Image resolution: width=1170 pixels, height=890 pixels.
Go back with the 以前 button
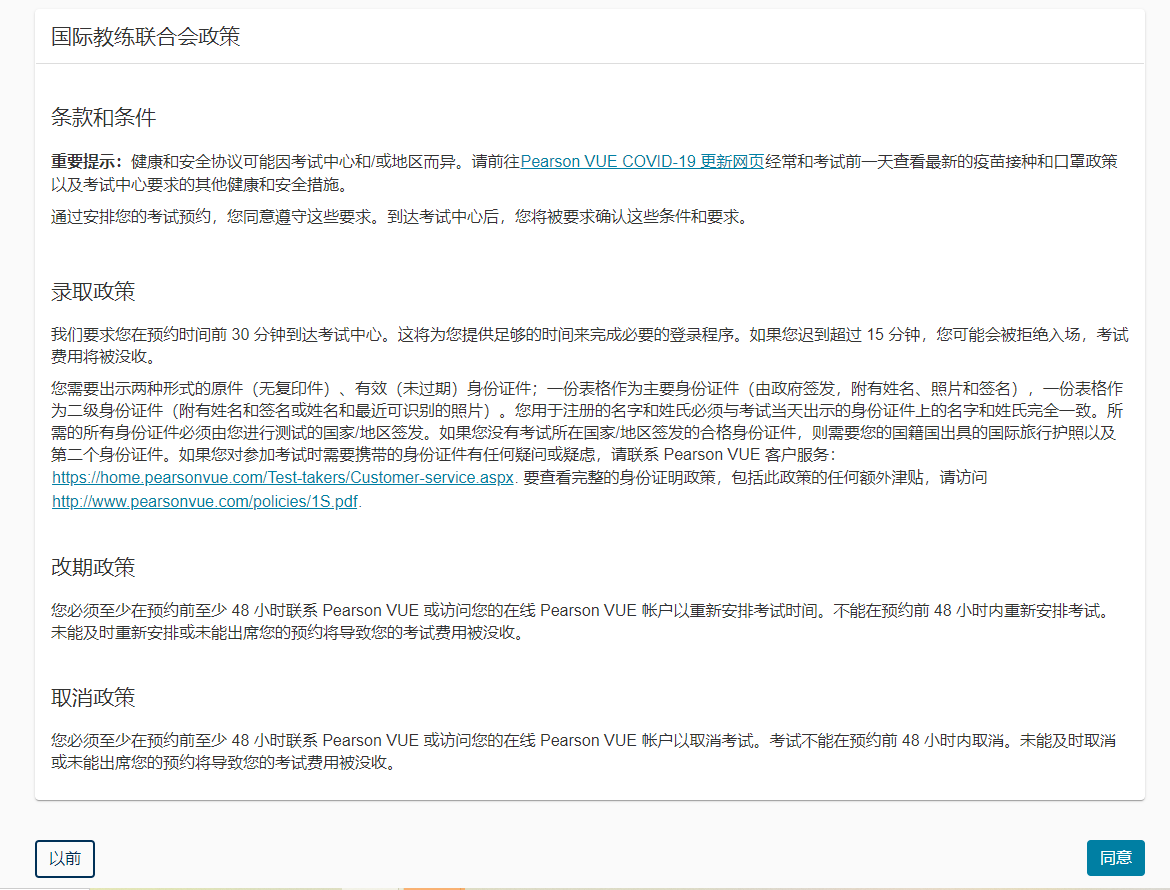point(65,859)
